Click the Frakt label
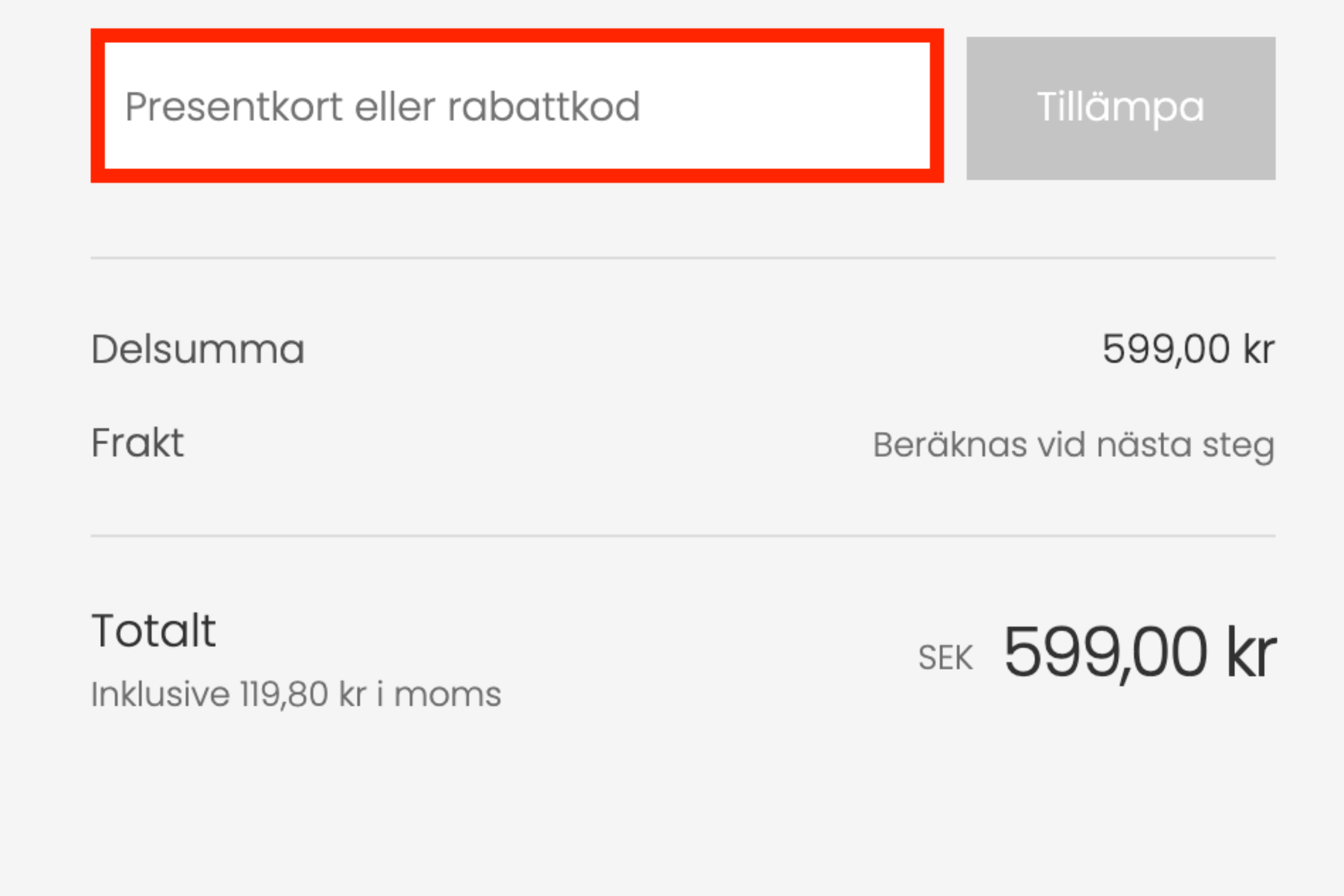 (x=138, y=443)
